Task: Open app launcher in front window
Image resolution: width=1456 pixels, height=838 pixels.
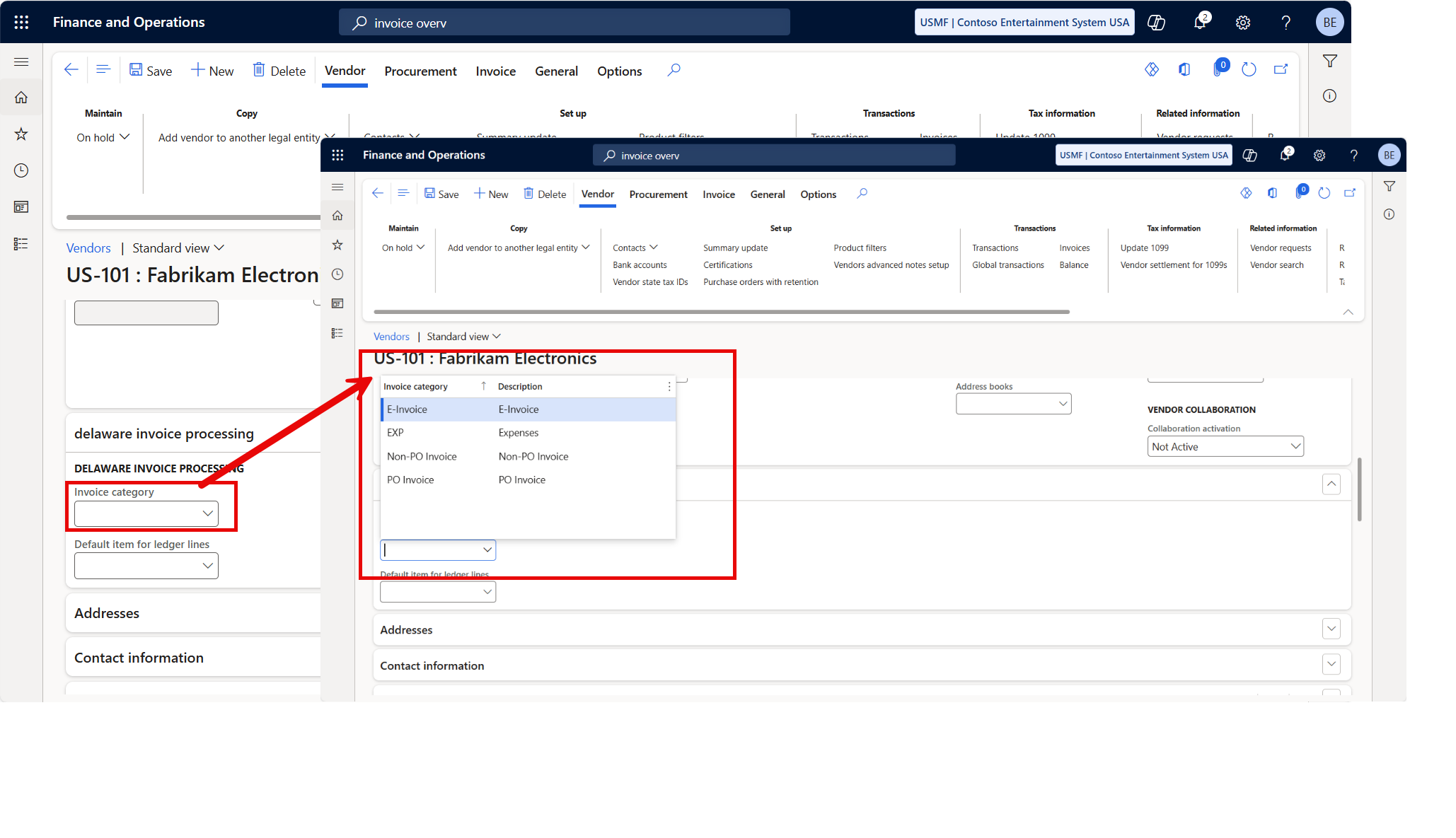Action: [337, 155]
